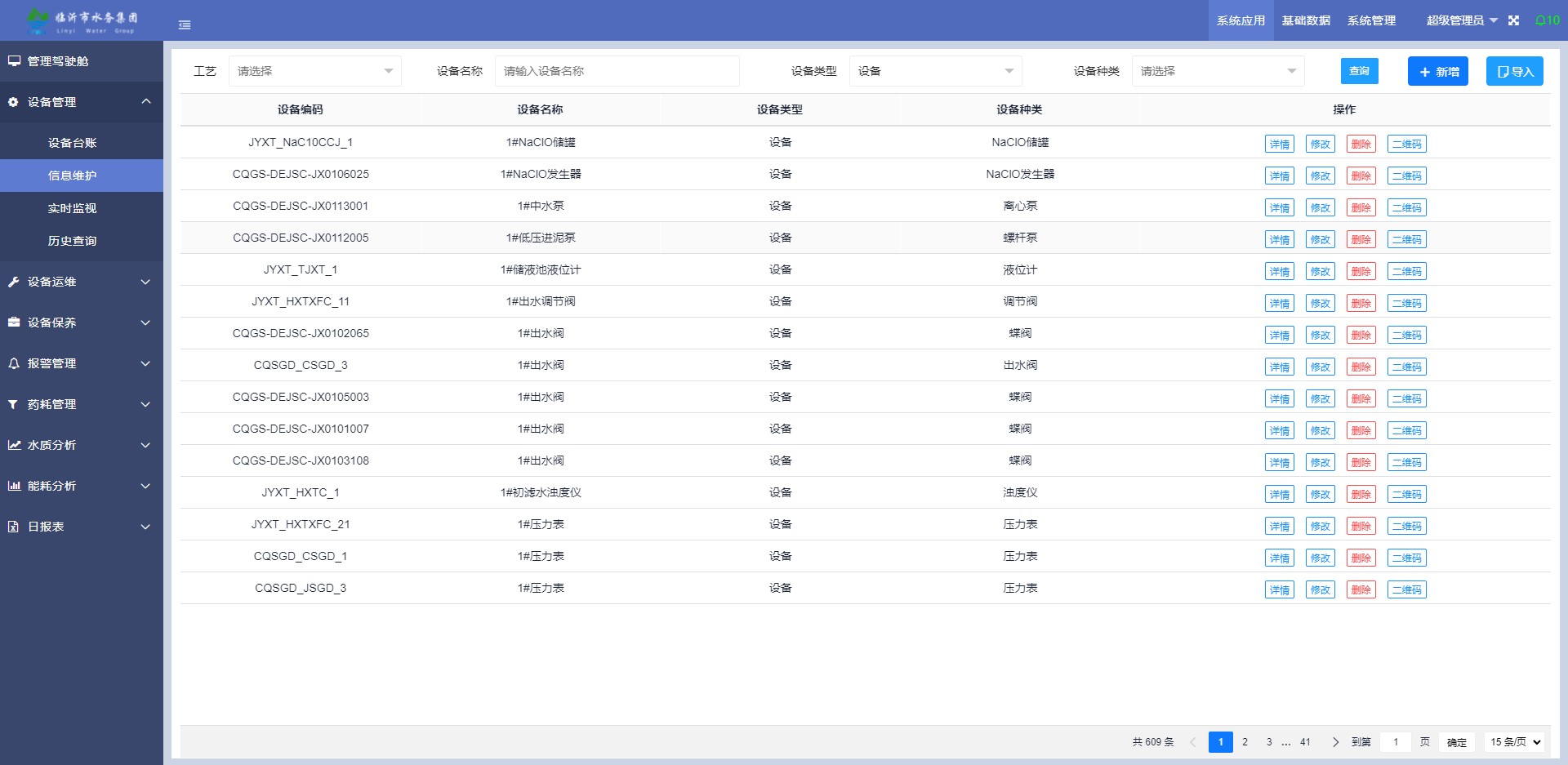Go to page 2
Viewport: 1568px width, 765px height.
click(x=1245, y=742)
